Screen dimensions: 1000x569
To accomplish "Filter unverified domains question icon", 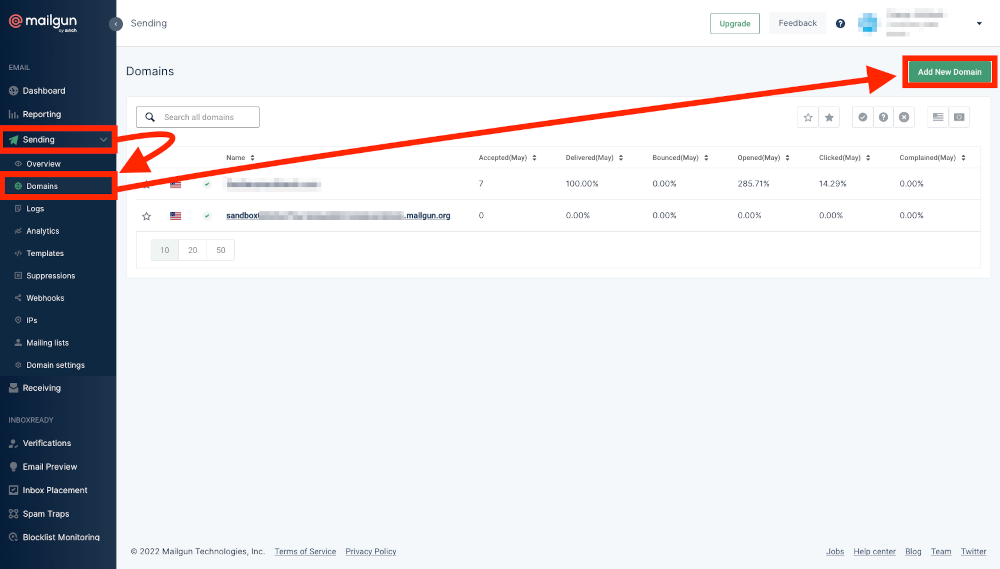I will click(x=883, y=117).
